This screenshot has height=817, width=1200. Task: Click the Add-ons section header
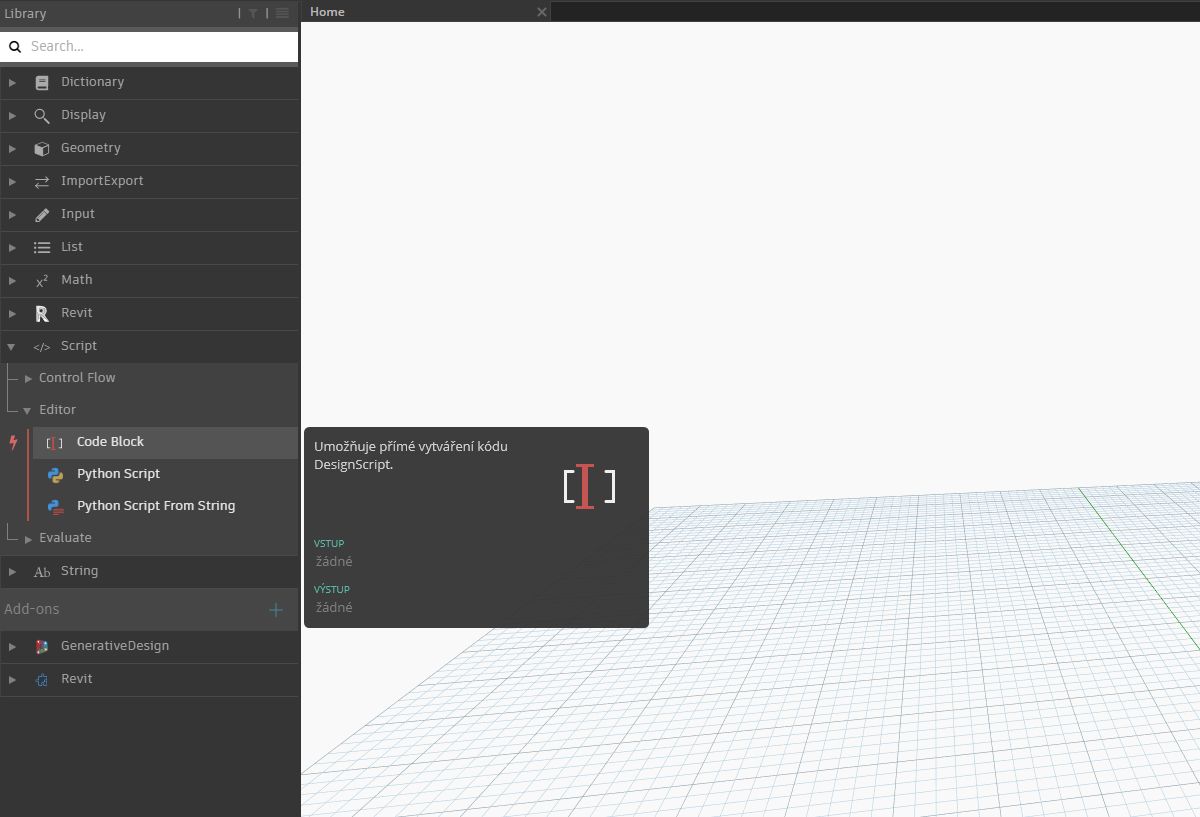pyautogui.click(x=33, y=609)
